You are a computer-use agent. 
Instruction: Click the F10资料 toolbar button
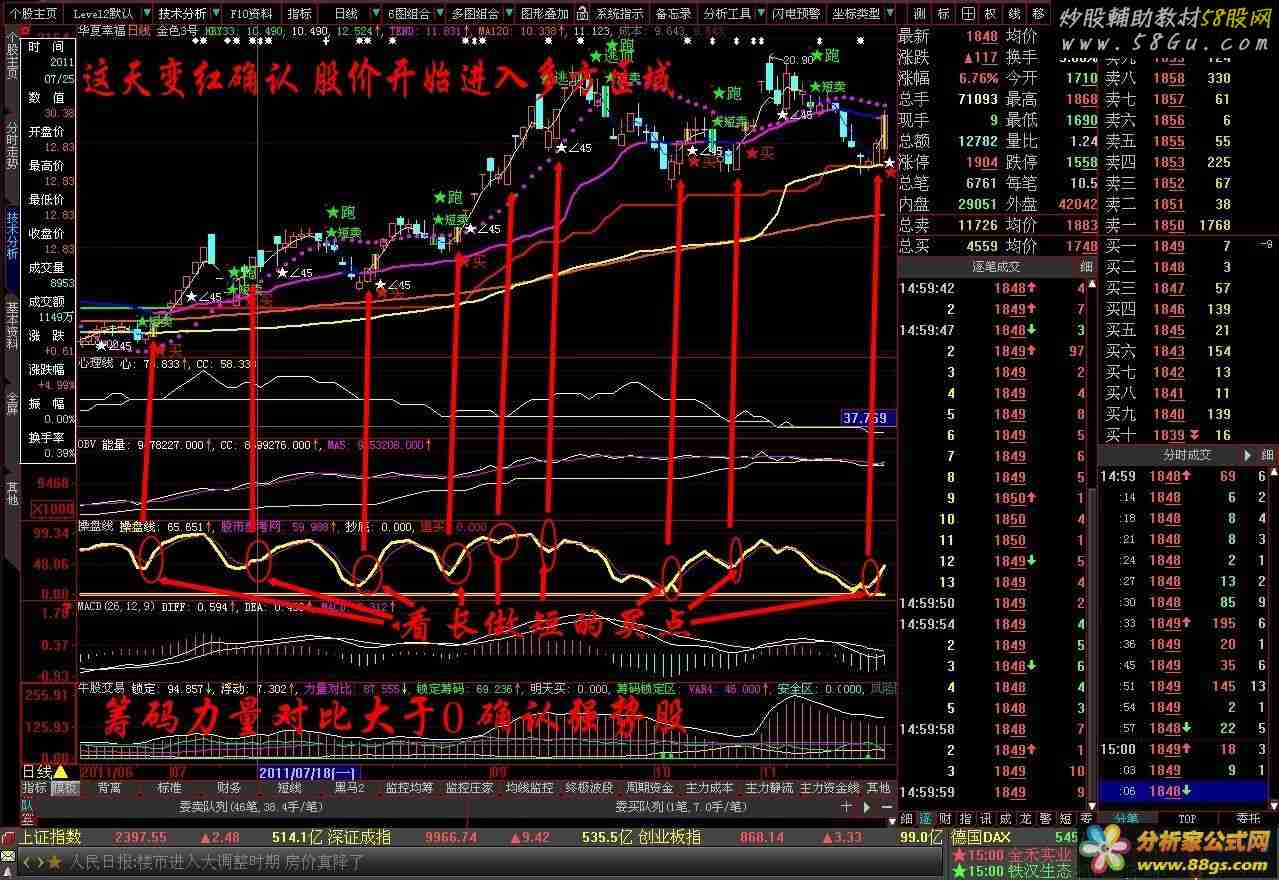250,14
